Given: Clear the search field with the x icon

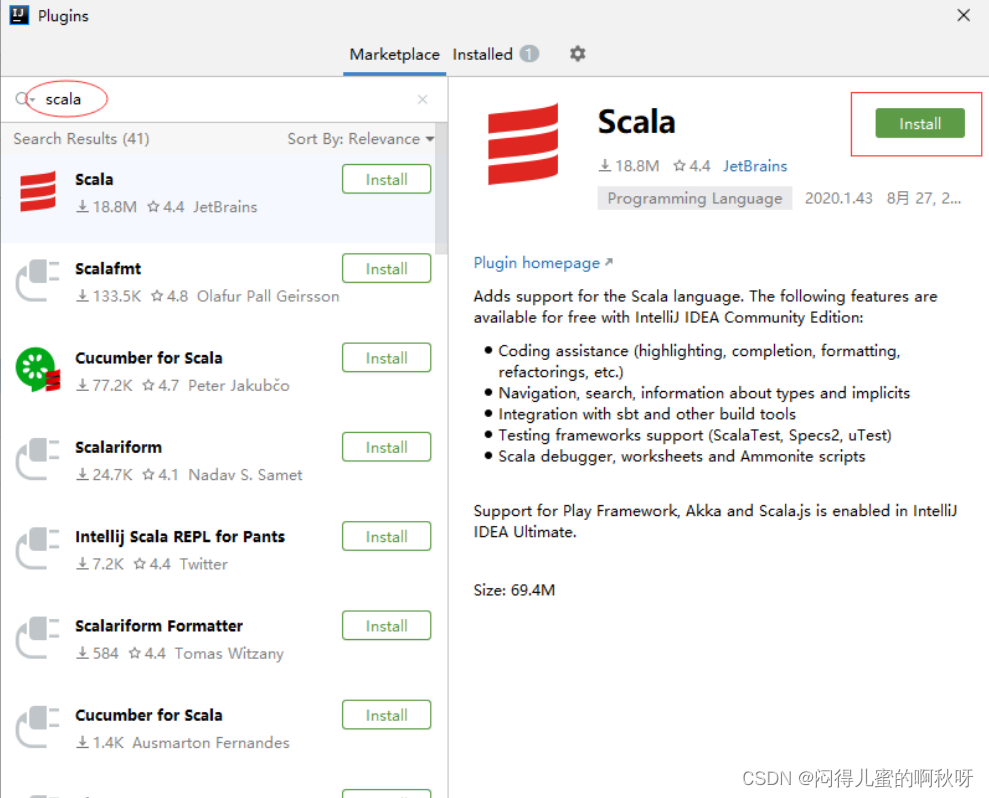Looking at the screenshot, I should pyautogui.click(x=423, y=100).
